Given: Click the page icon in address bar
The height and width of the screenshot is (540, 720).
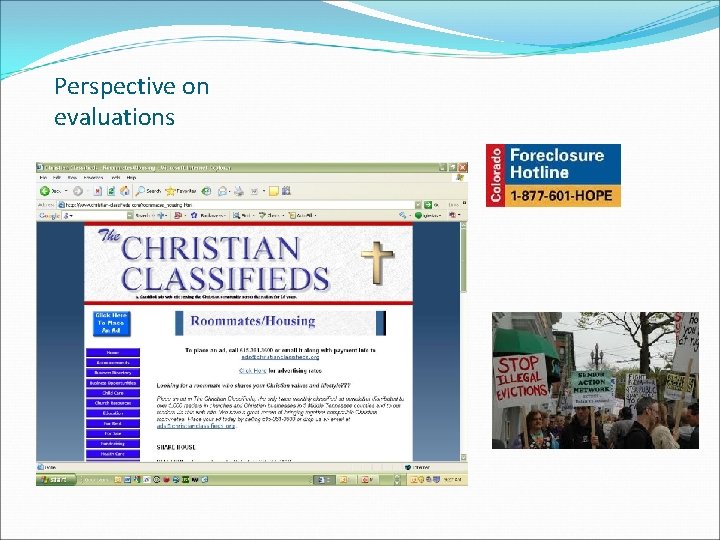Looking at the screenshot, I should click(60, 205).
